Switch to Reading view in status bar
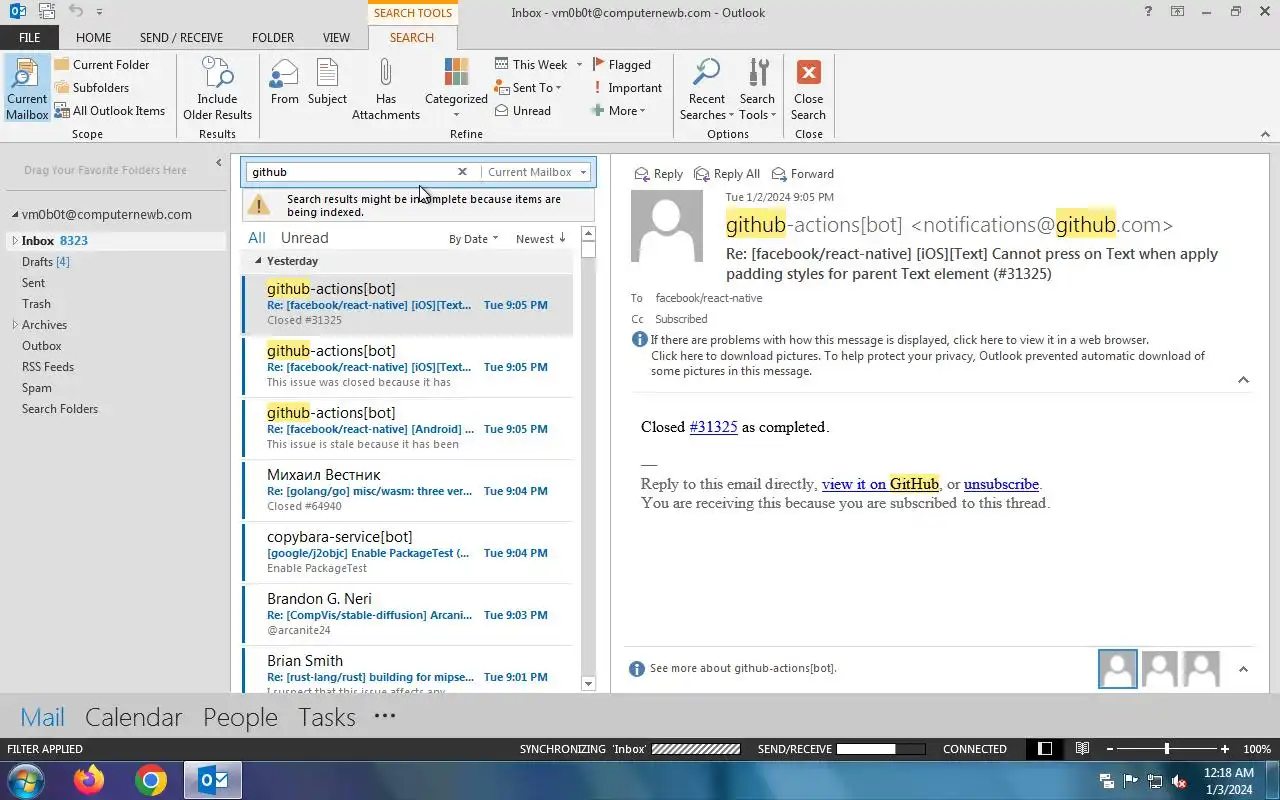This screenshot has height=800, width=1280. 1082,749
